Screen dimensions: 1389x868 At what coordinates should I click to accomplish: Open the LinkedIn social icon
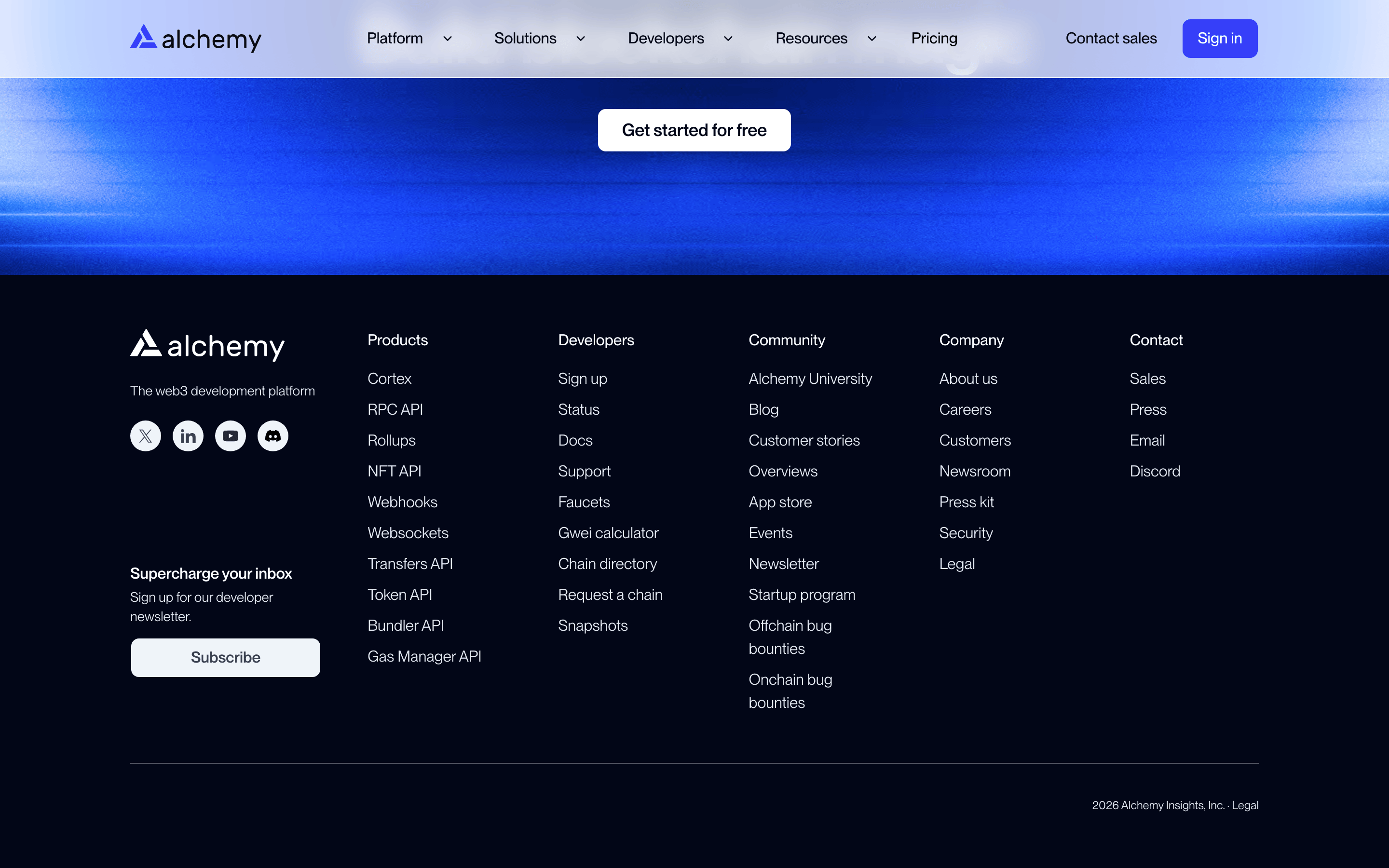click(188, 436)
